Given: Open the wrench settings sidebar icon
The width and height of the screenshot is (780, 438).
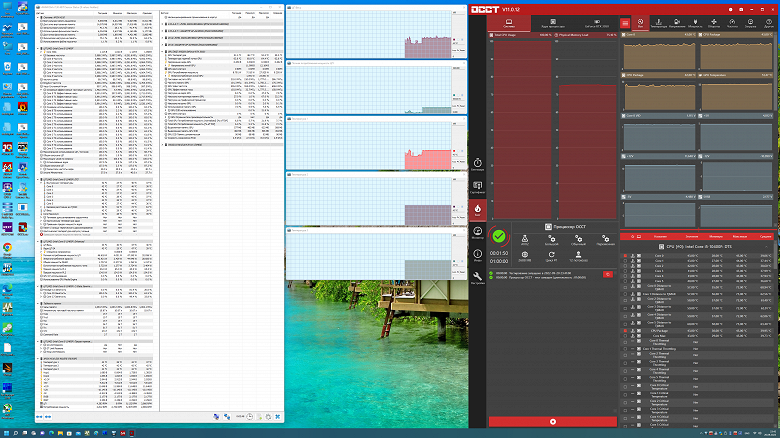Looking at the screenshot, I should click(x=477, y=277).
